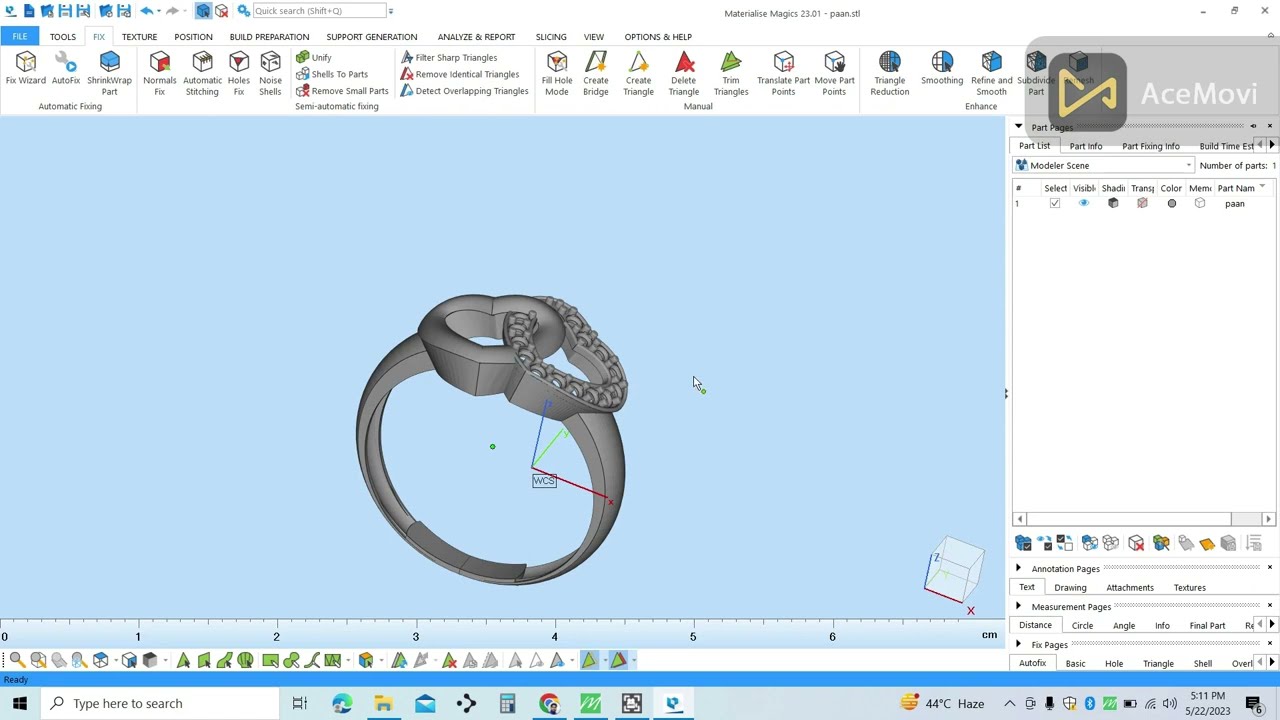
Task: Open BUILD PREPARATION tab
Action: click(269, 37)
